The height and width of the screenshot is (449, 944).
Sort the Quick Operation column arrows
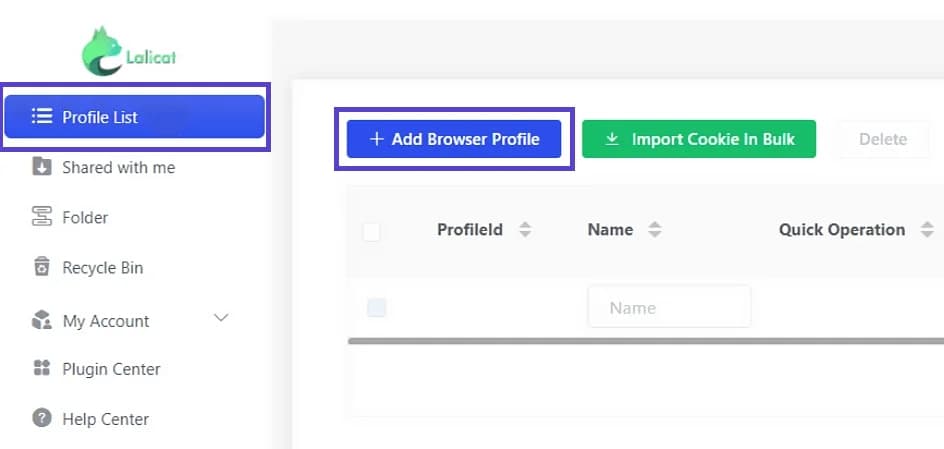point(927,230)
